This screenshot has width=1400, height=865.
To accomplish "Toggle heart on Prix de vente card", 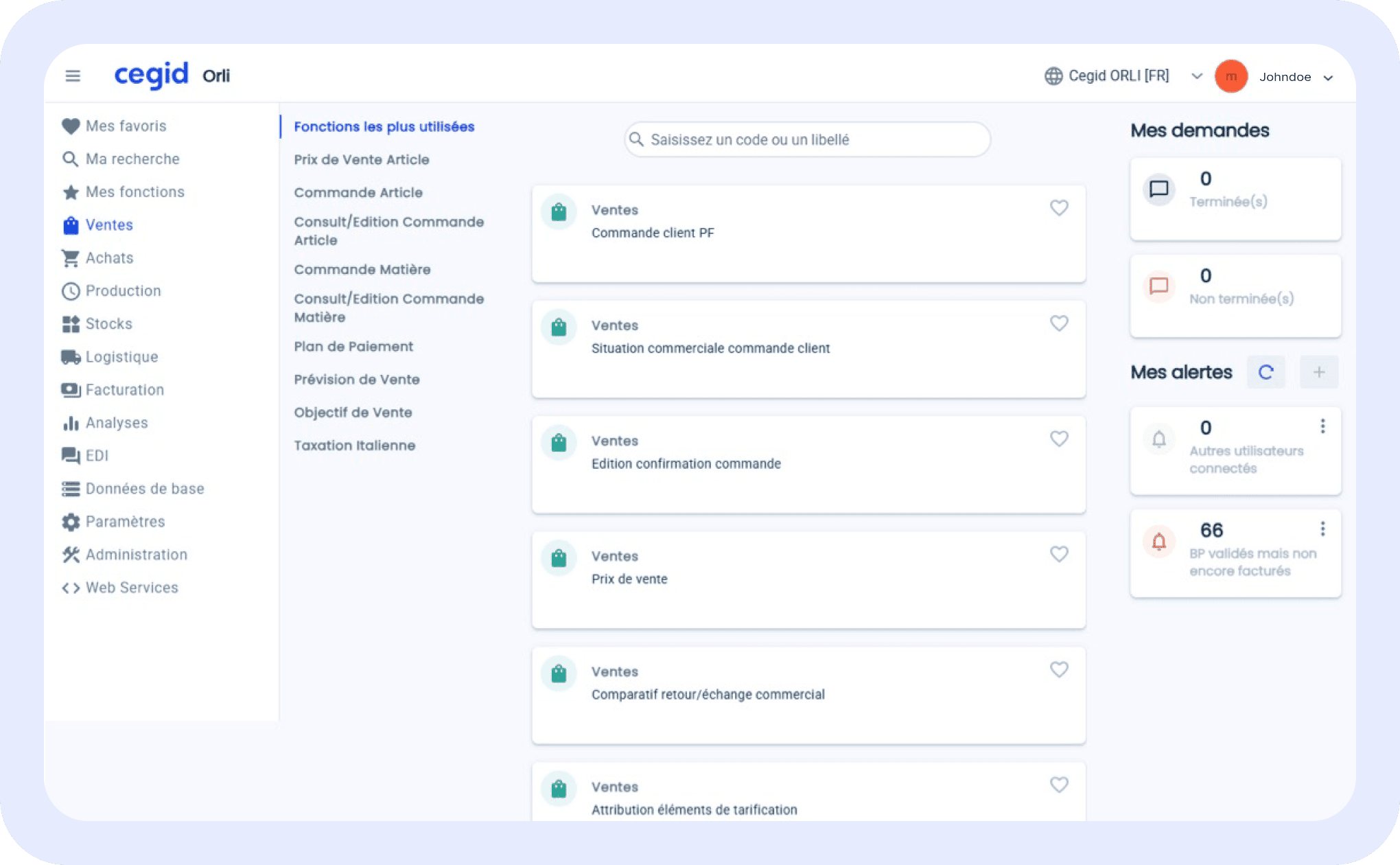I will point(1059,553).
